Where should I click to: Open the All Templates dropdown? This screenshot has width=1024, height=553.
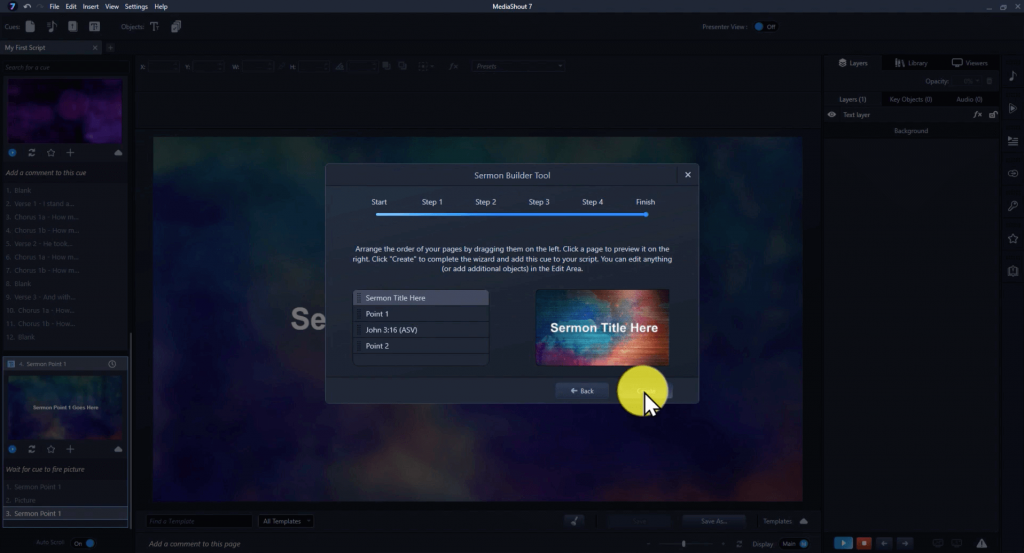(286, 521)
